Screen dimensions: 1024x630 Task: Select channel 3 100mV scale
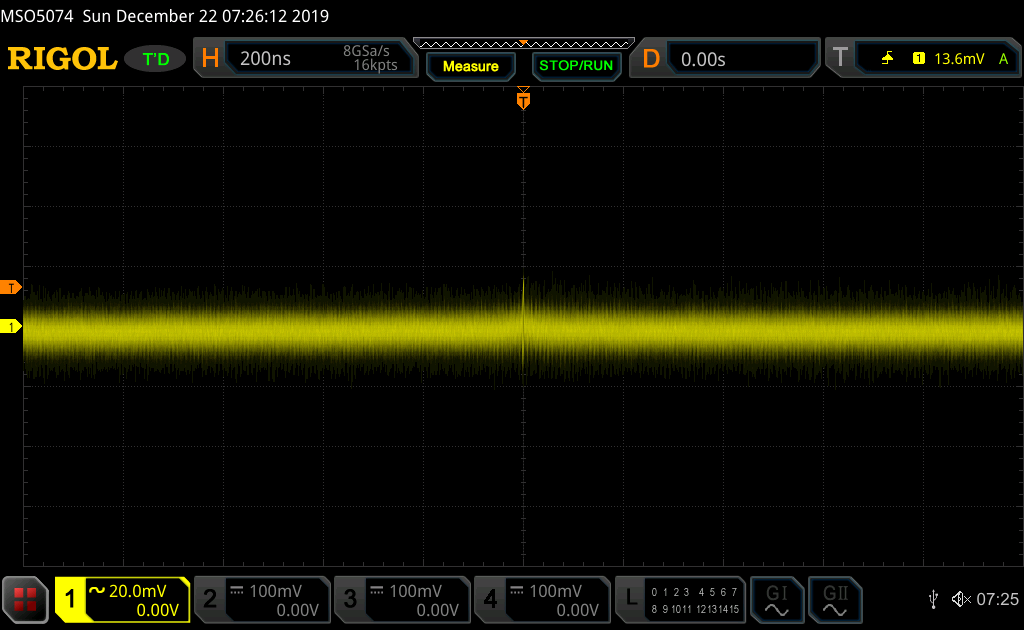(x=415, y=591)
